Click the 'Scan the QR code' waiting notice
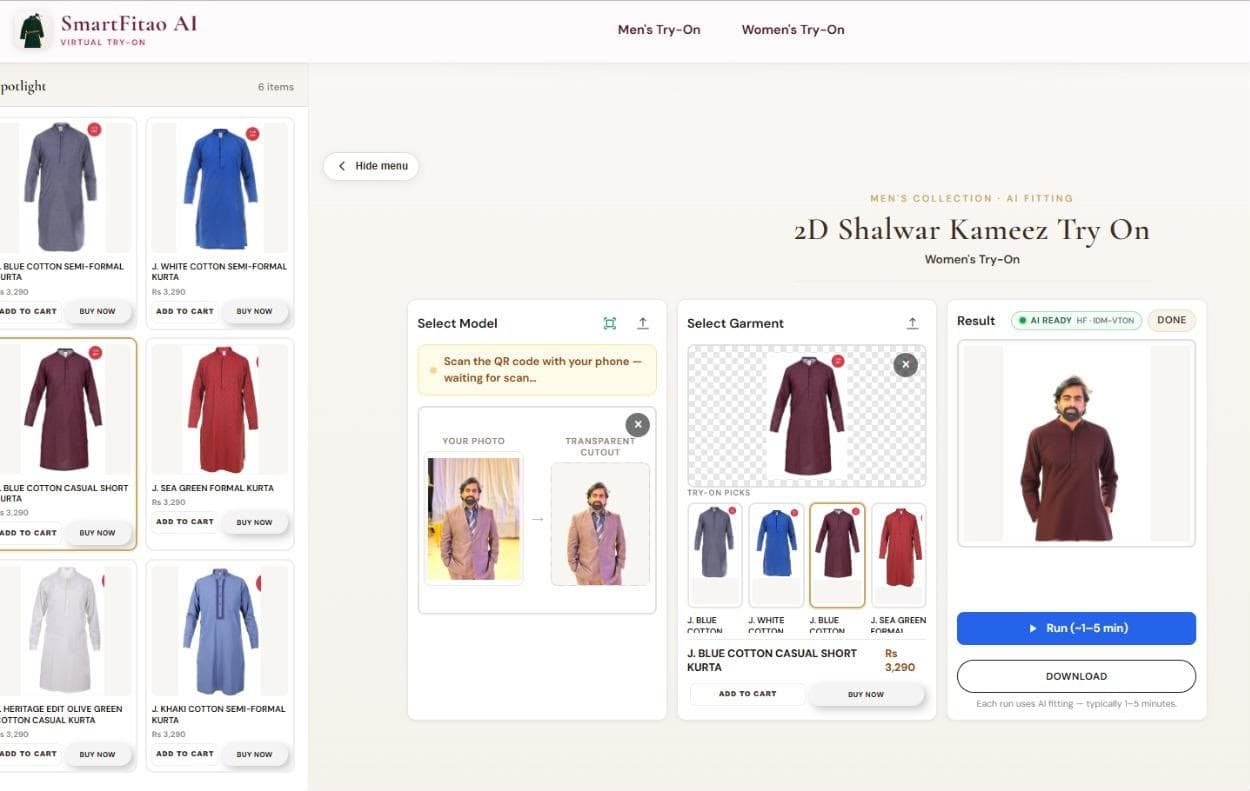 coord(537,370)
